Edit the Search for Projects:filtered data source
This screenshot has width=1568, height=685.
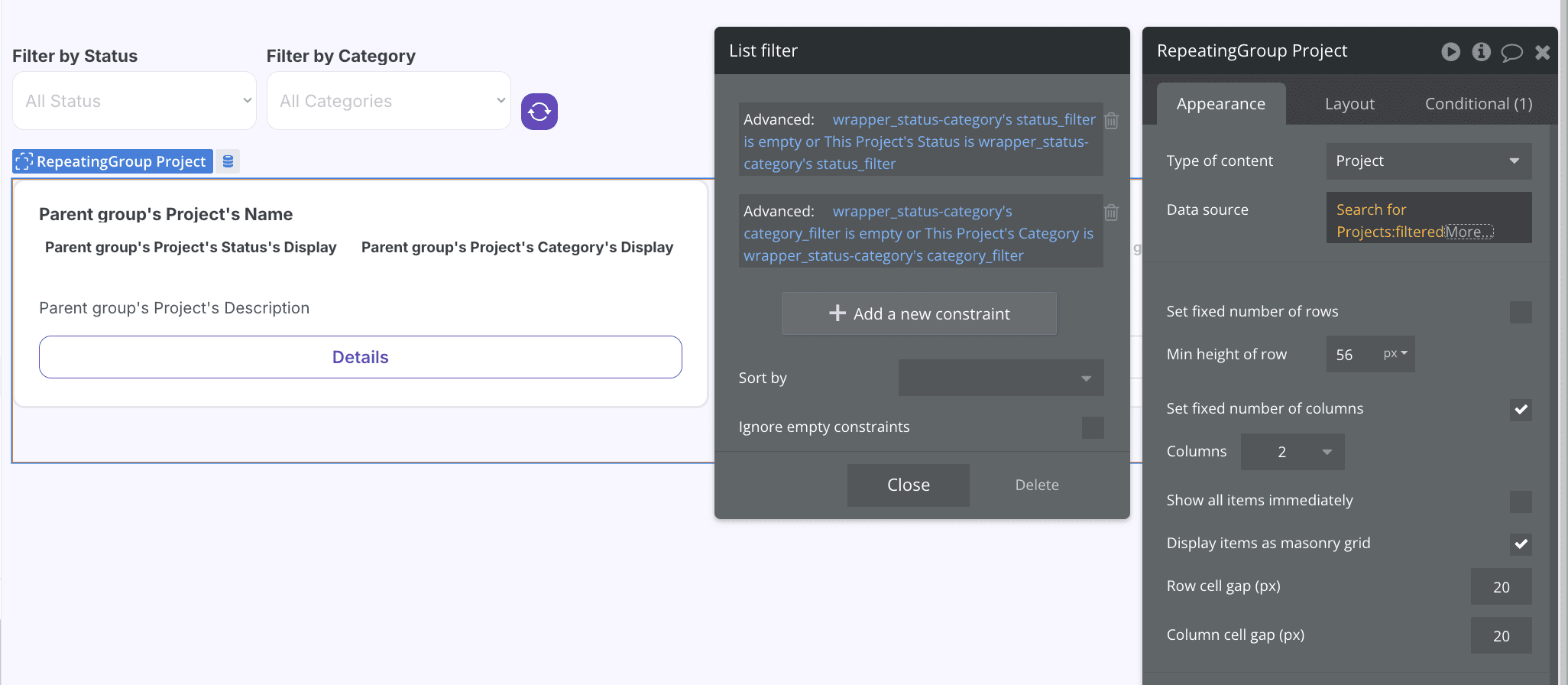(x=1429, y=218)
